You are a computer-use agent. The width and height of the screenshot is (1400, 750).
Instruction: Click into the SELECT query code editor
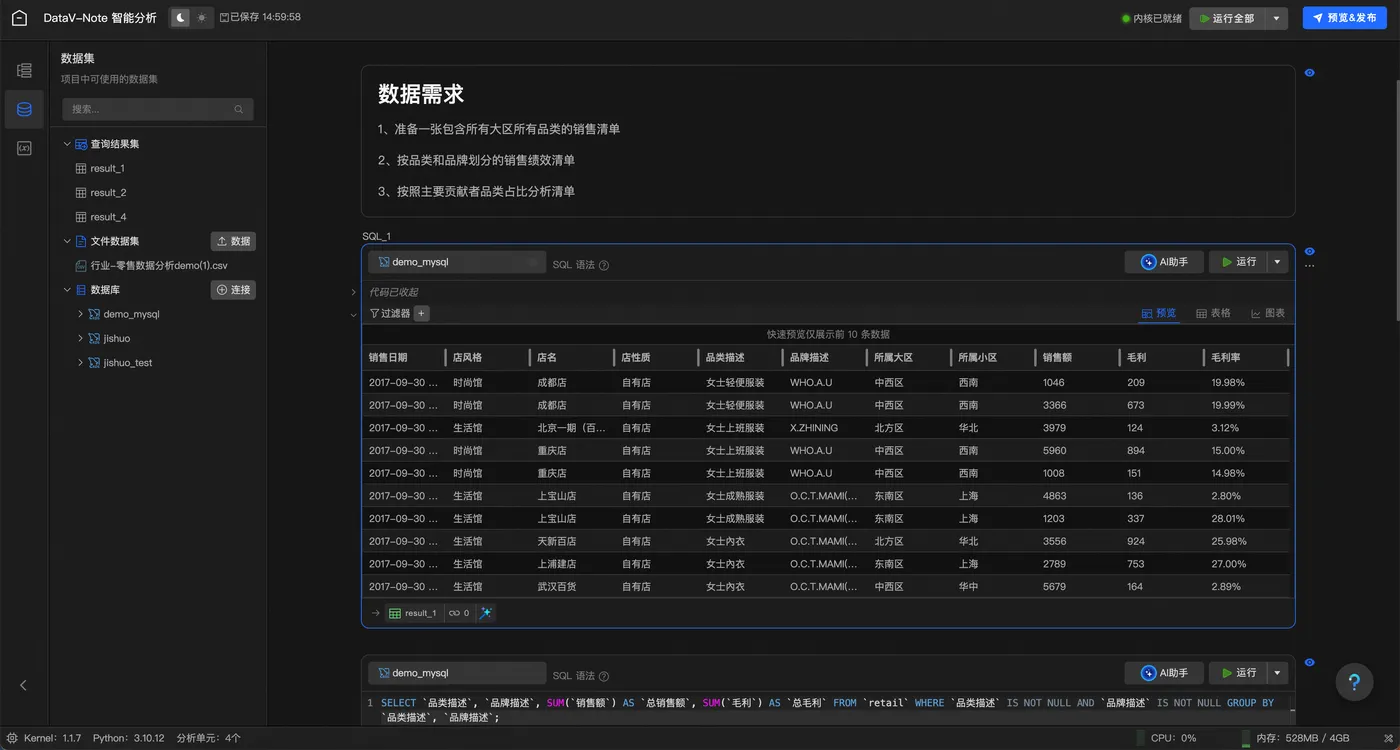pos(827,710)
